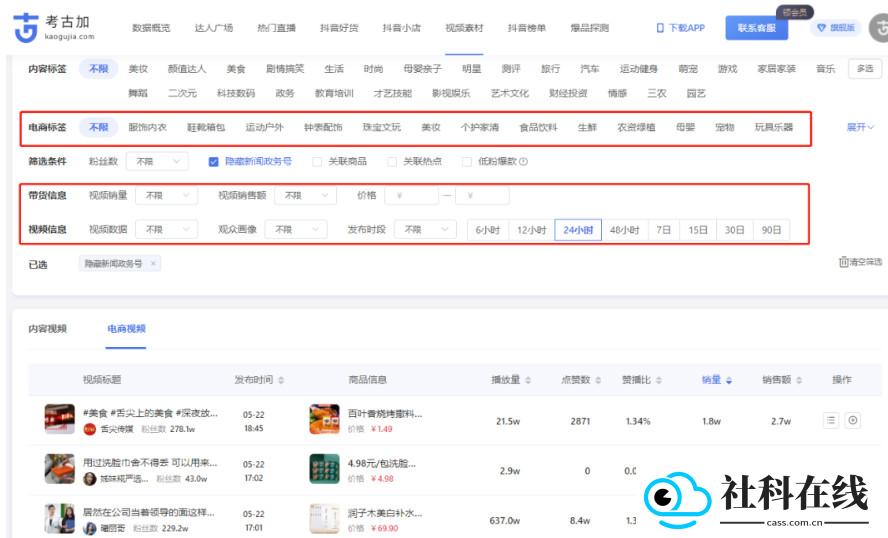Screen dimensions: 888x538
Task: Open the user avatar in the header
Action: (878, 28)
